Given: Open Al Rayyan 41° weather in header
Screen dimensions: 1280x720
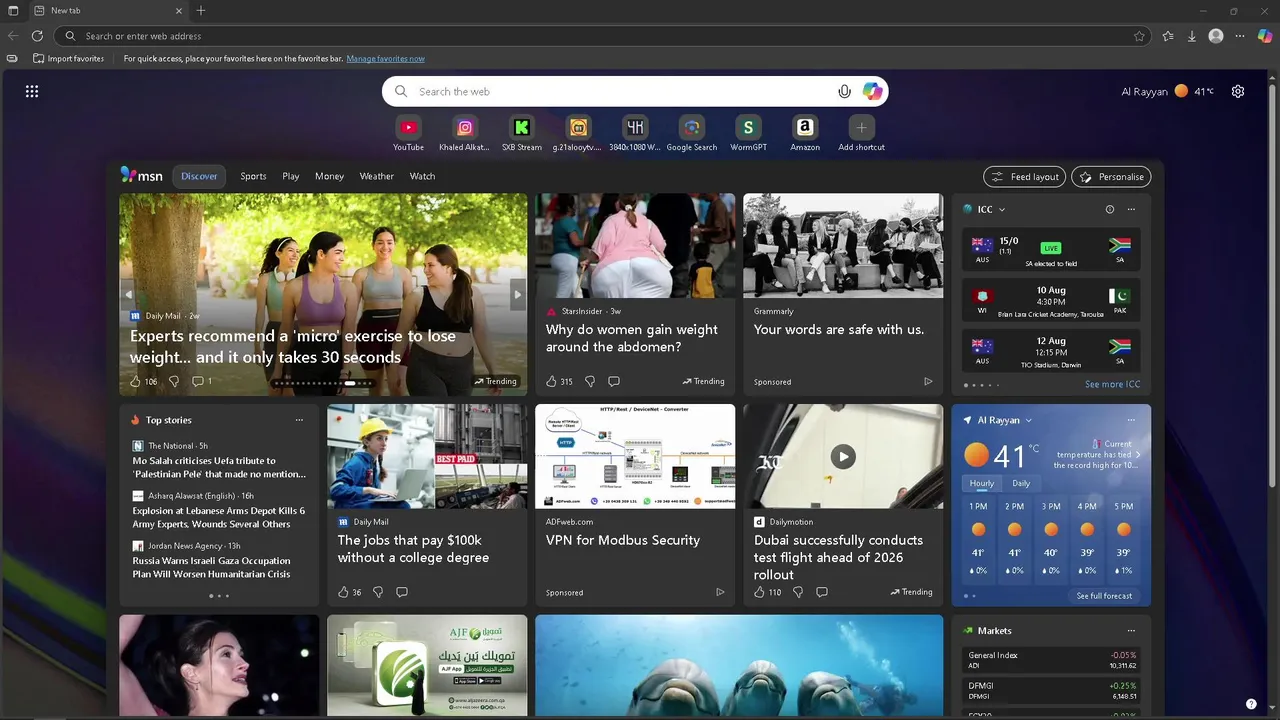Looking at the screenshot, I should coord(1168,91).
